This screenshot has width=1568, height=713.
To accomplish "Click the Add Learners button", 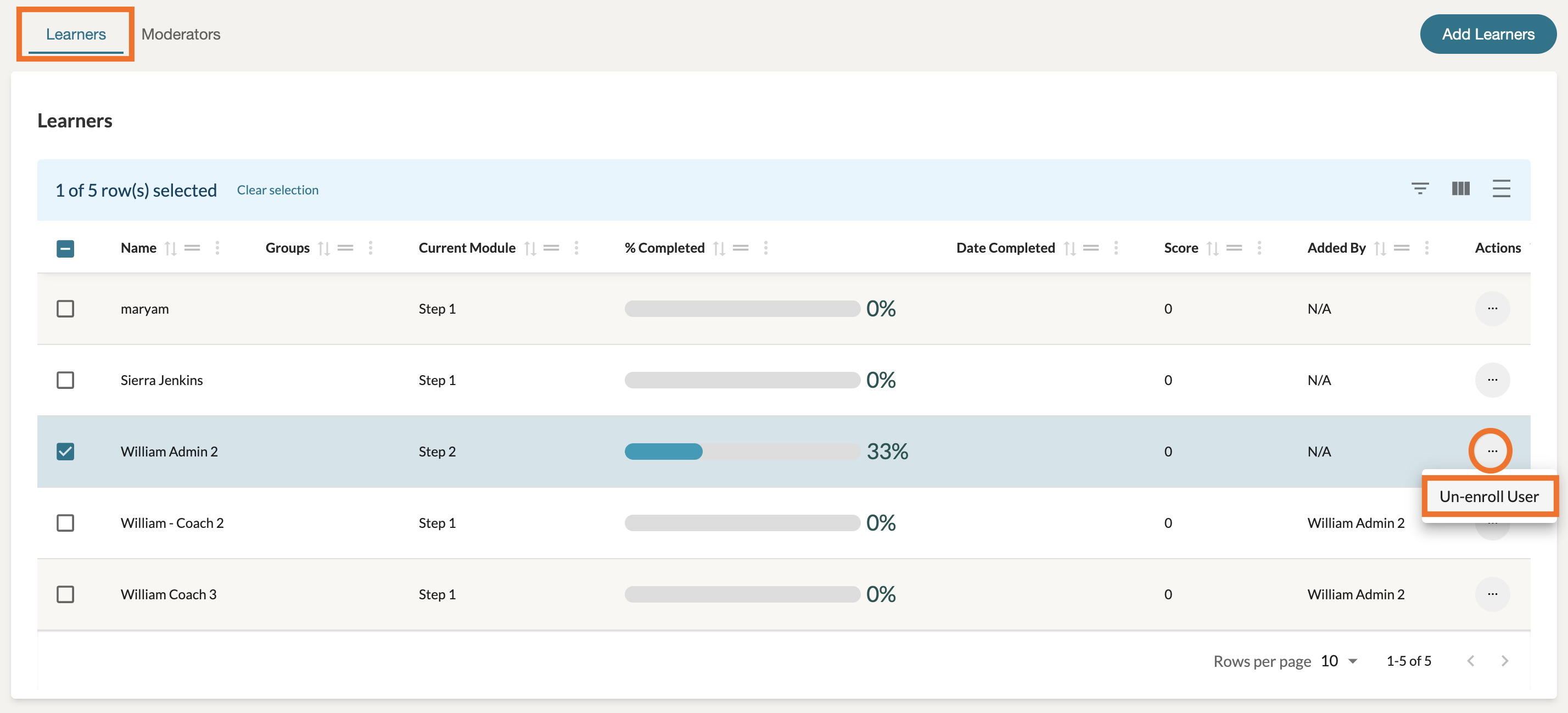I will click(1488, 34).
